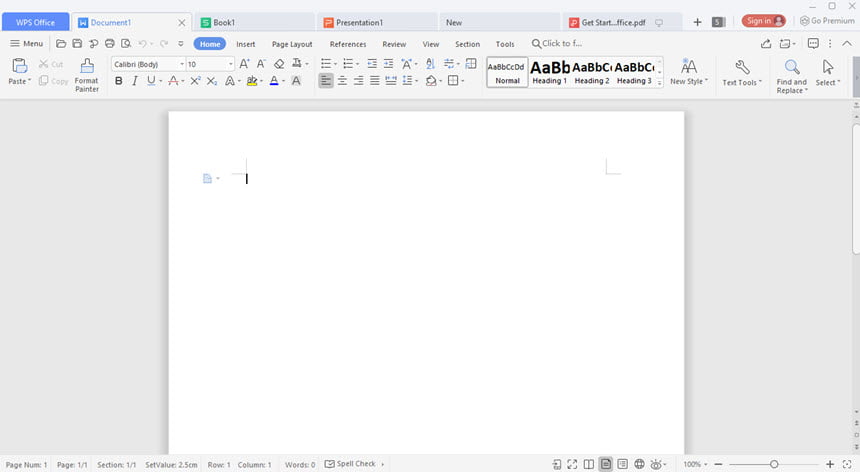Expand the styles gallery more arrow
Image resolution: width=860 pixels, height=472 pixels.
tap(660, 83)
